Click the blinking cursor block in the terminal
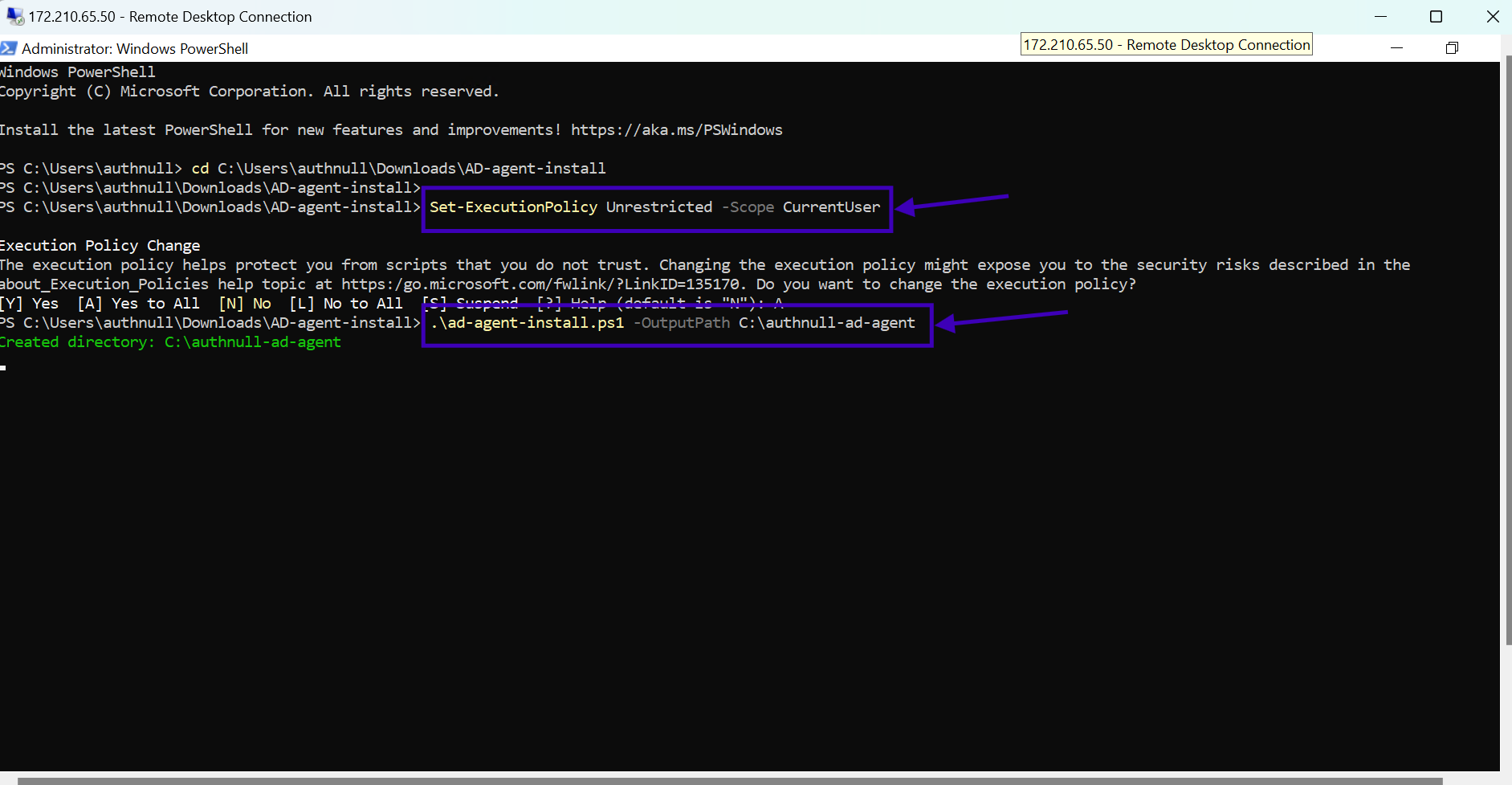The height and width of the screenshot is (785, 1512). coord(3,368)
